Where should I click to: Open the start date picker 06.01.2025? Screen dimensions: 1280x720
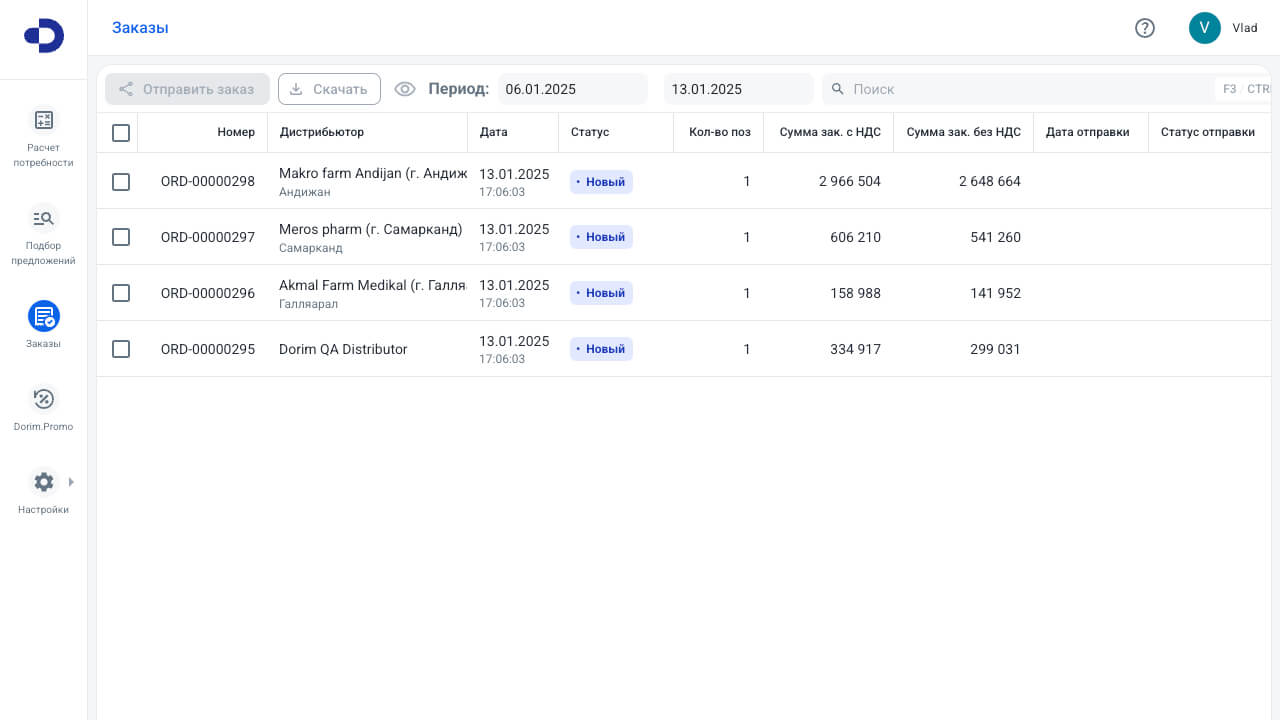tap(573, 89)
